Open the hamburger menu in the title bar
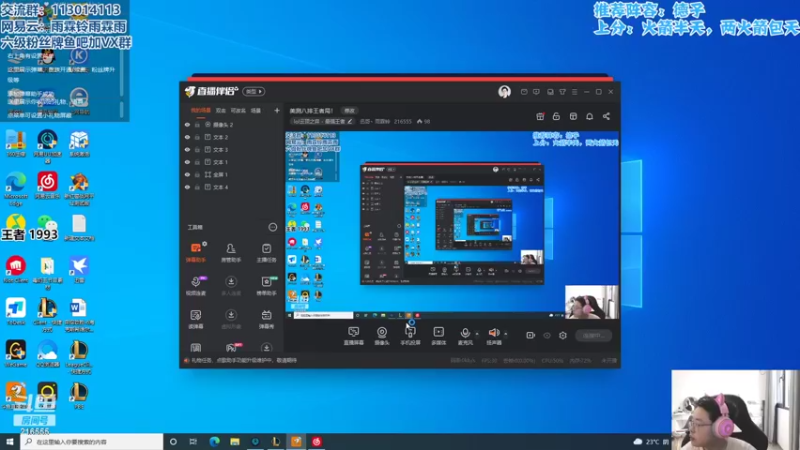 [x=574, y=92]
